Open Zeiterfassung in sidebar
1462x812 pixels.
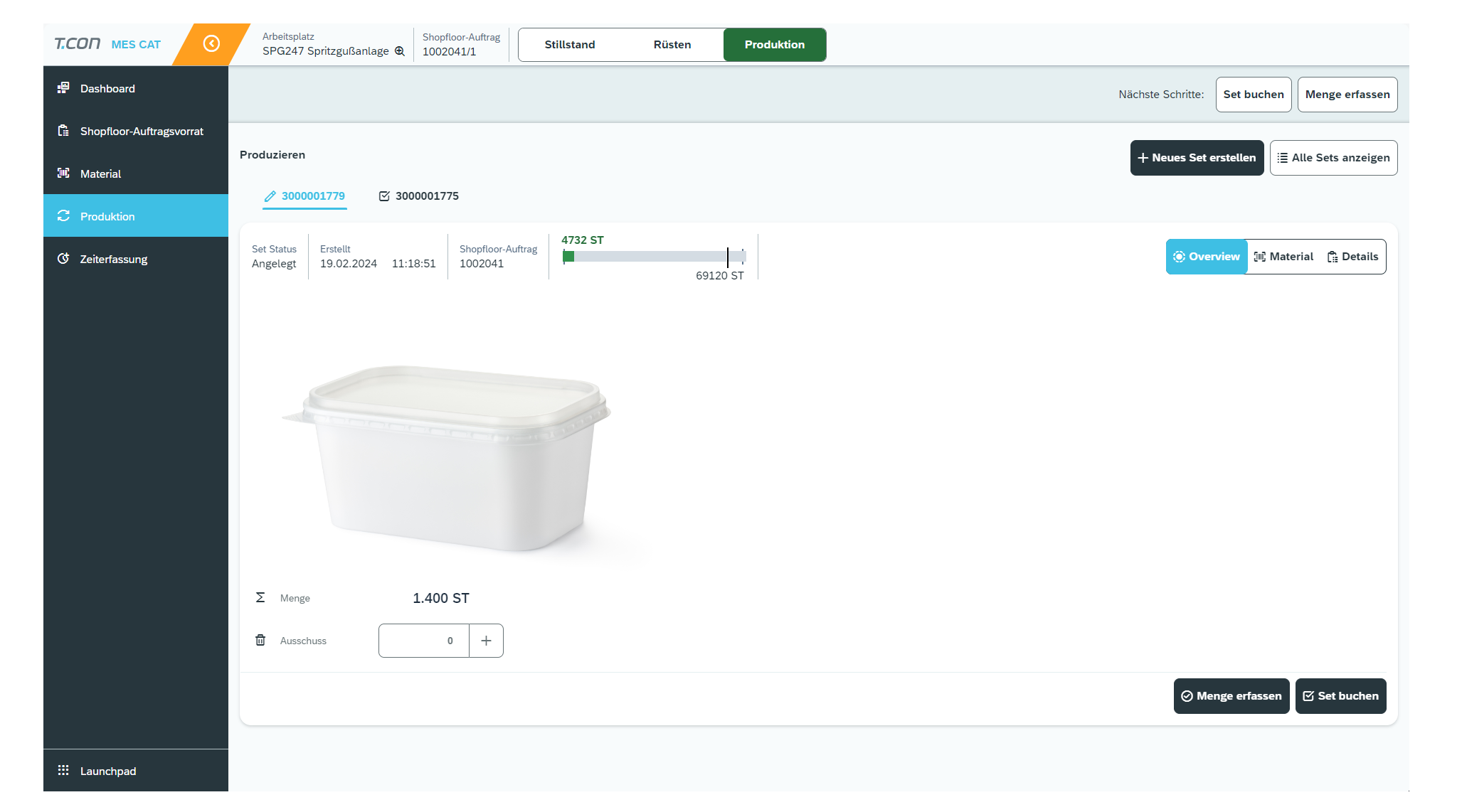click(114, 260)
